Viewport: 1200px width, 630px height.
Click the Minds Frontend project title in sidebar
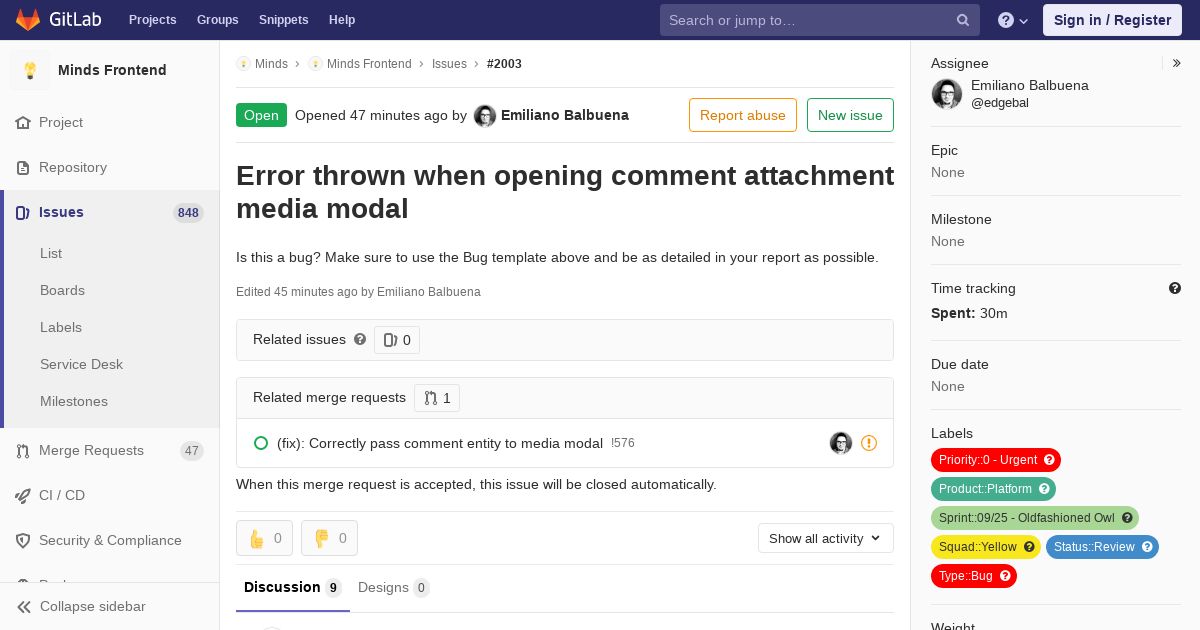click(112, 70)
